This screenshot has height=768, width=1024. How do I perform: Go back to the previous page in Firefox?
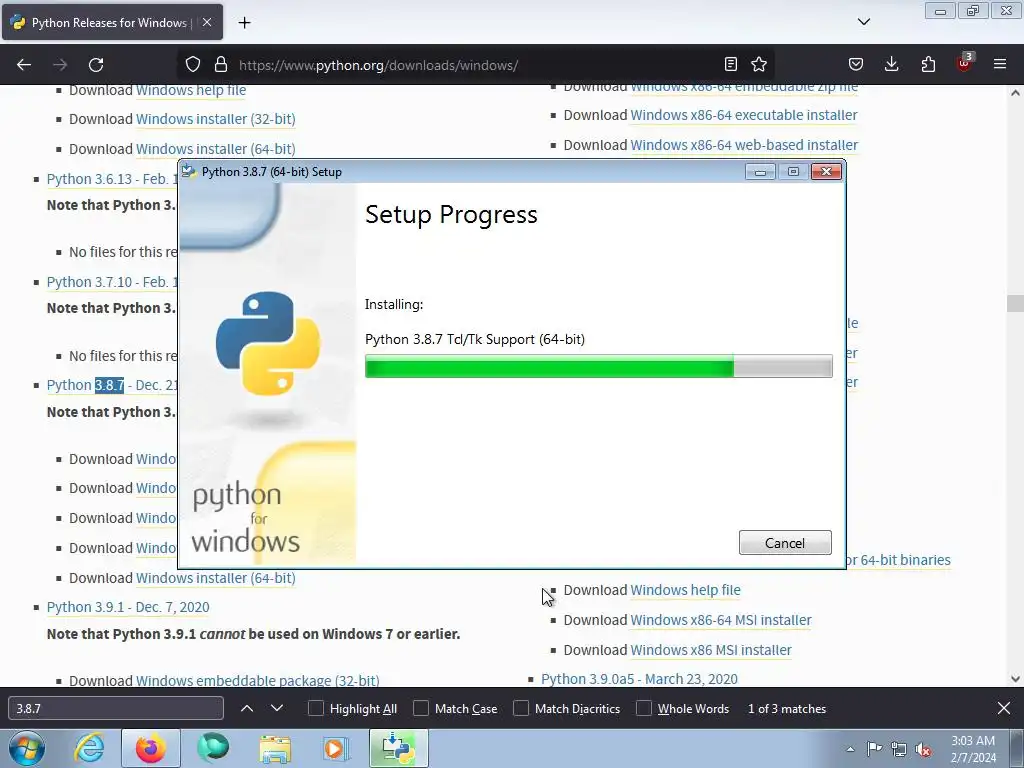[x=24, y=65]
